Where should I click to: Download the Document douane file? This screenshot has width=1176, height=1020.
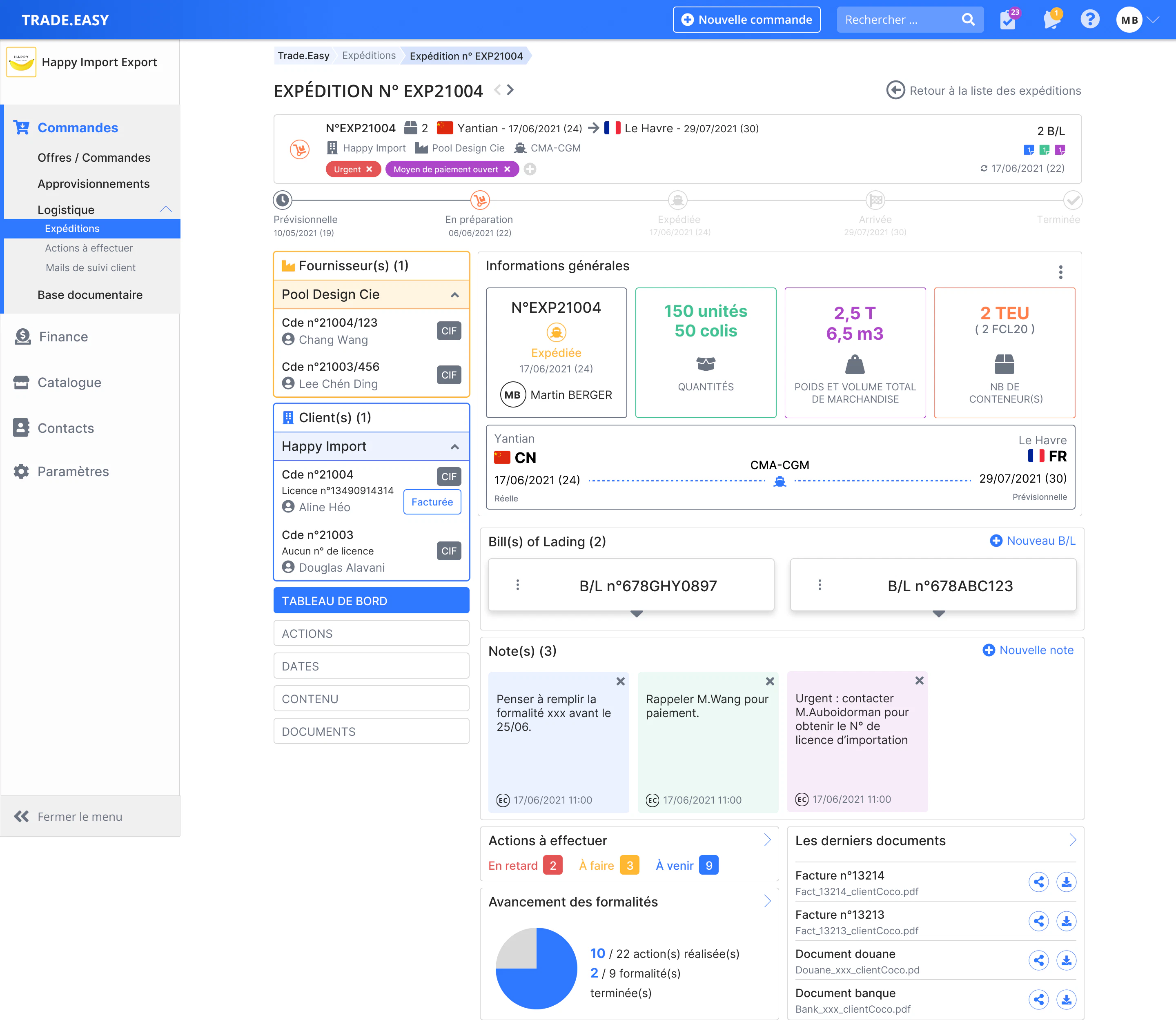click(1066, 960)
